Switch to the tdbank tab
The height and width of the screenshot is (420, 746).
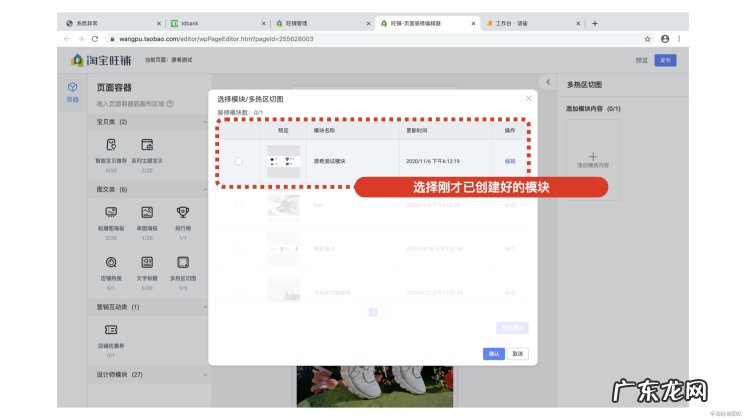pyautogui.click(x=217, y=23)
